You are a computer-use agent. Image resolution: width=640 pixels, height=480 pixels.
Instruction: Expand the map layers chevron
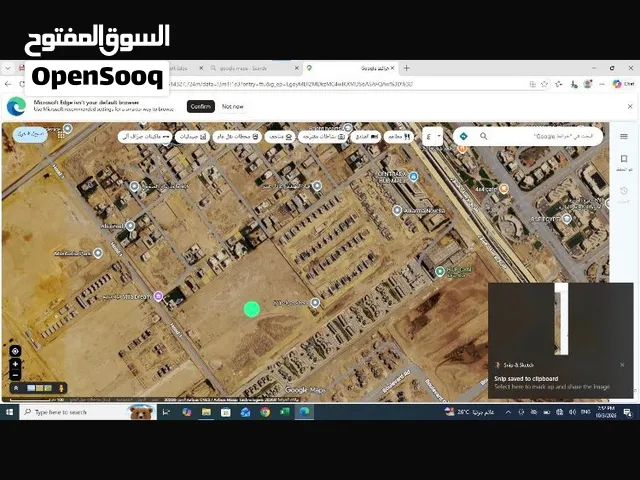coord(16,388)
